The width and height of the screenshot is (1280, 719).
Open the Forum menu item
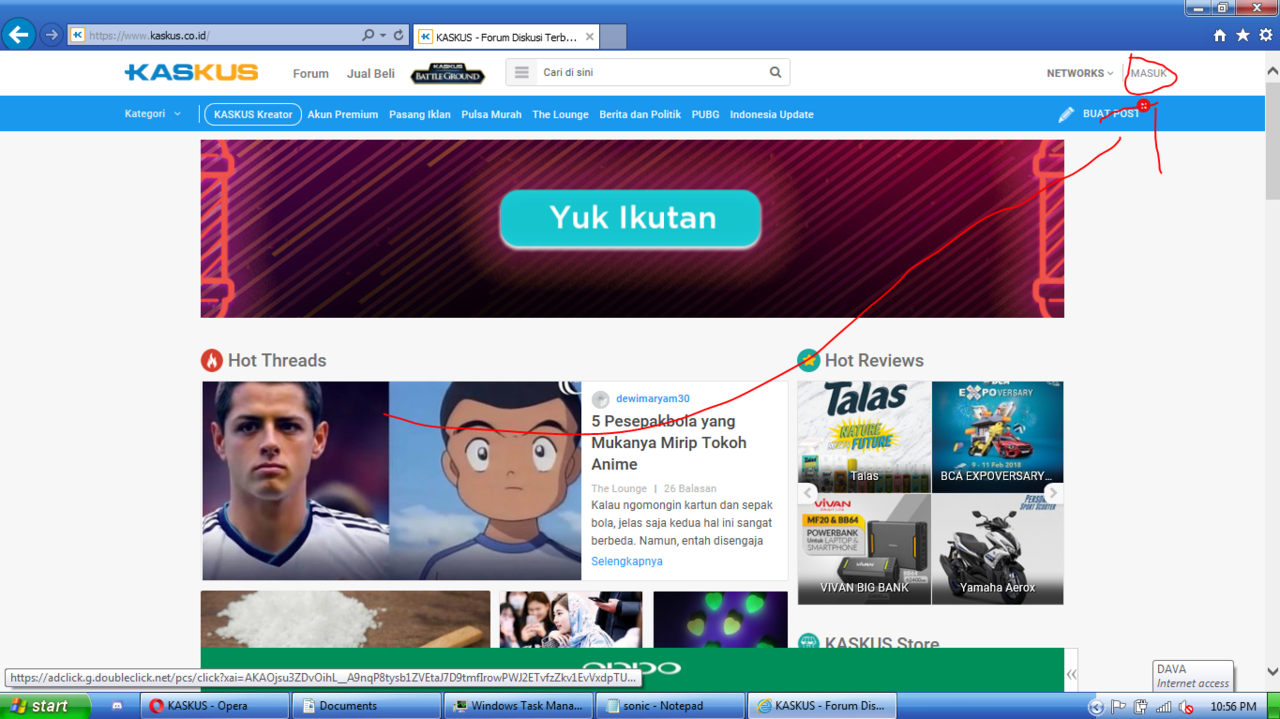(x=310, y=73)
